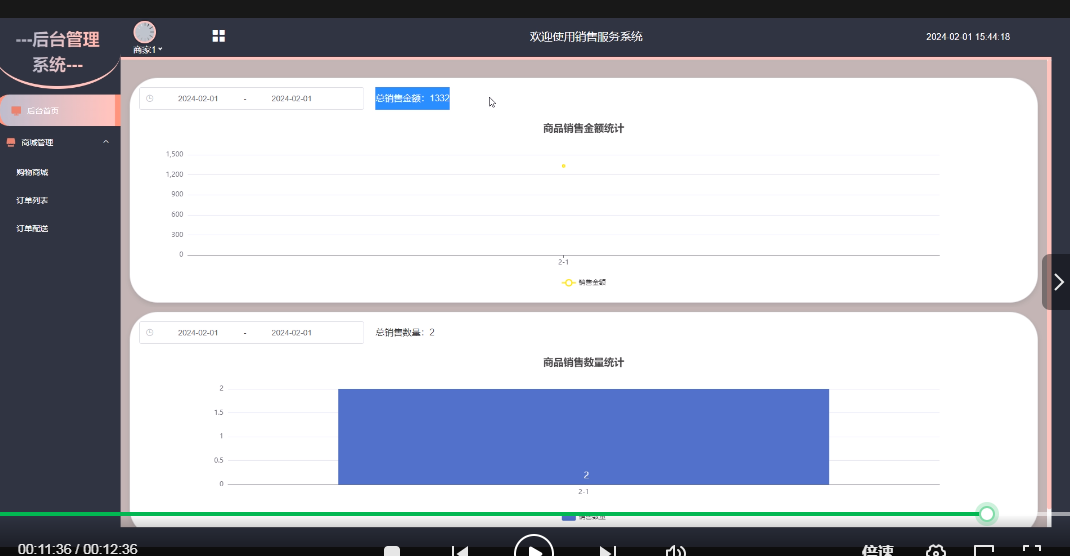This screenshot has width=1070, height=556.
Task: Click the 后台首页 monitor icon
Action: (x=16, y=111)
